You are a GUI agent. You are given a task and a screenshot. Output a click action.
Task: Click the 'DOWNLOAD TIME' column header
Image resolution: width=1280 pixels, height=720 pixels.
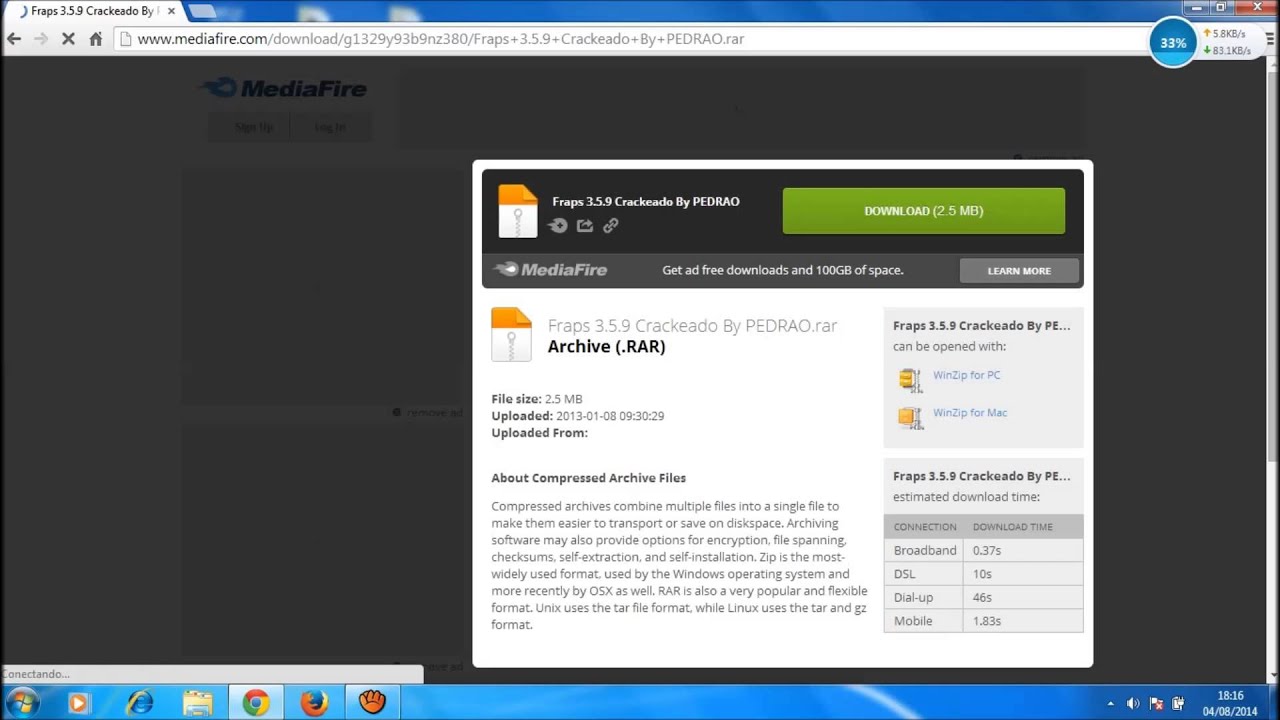coord(1012,527)
